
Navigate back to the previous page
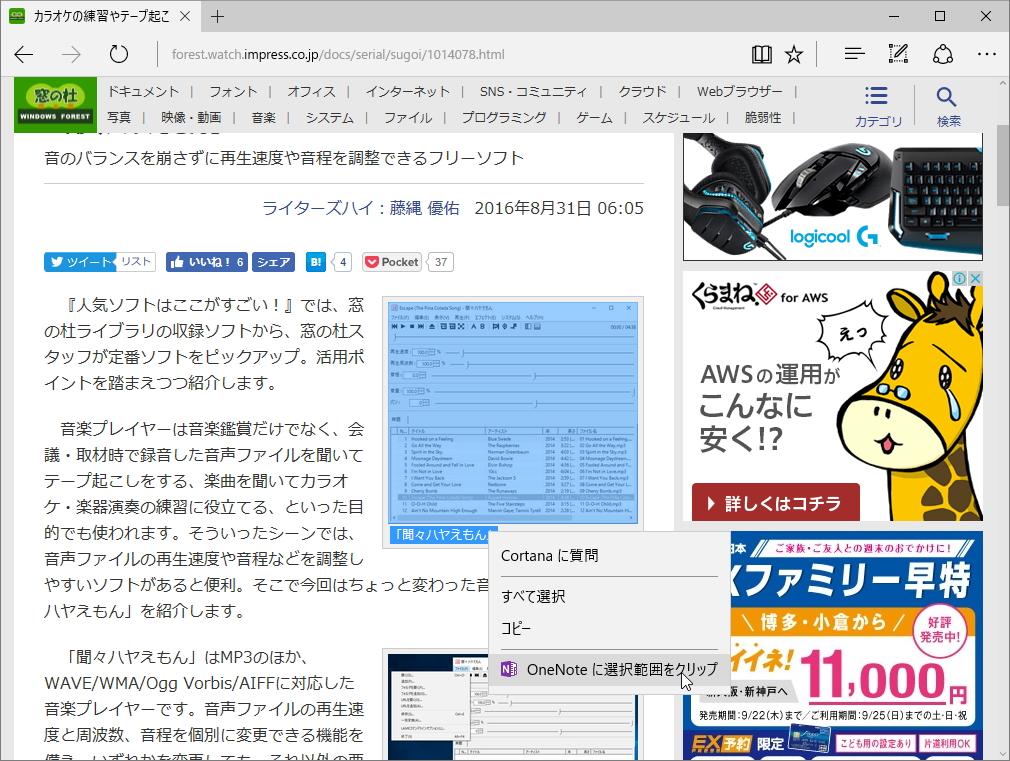click(24, 55)
